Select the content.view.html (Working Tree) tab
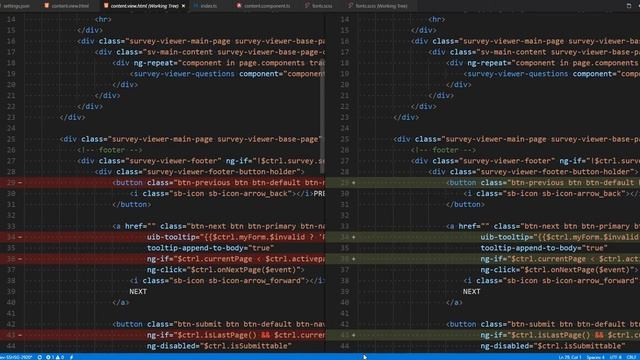Image resolution: width=640 pixels, height=360 pixels. (144, 6)
